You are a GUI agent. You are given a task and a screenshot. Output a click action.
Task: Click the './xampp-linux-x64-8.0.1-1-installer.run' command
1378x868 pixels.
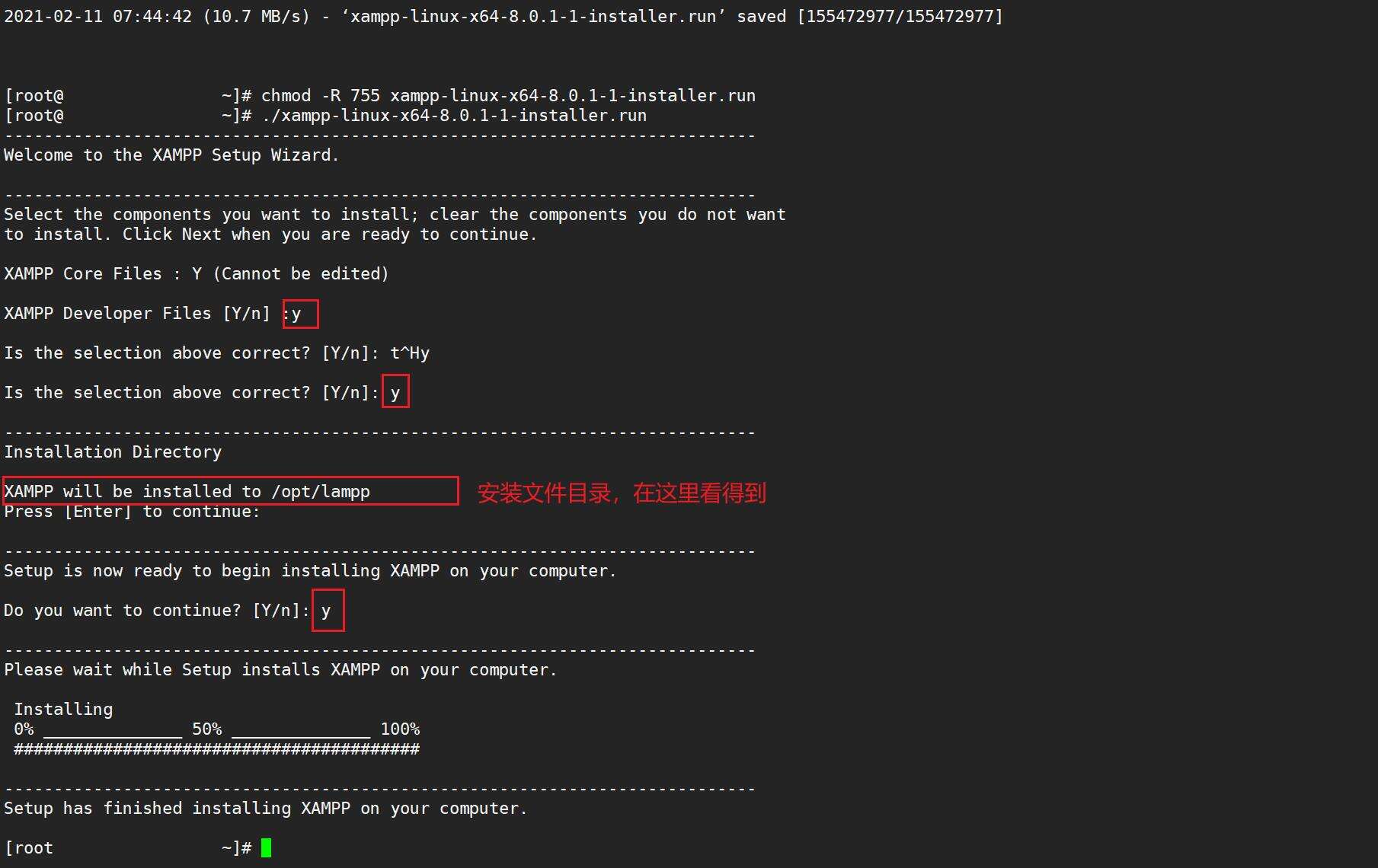point(454,116)
